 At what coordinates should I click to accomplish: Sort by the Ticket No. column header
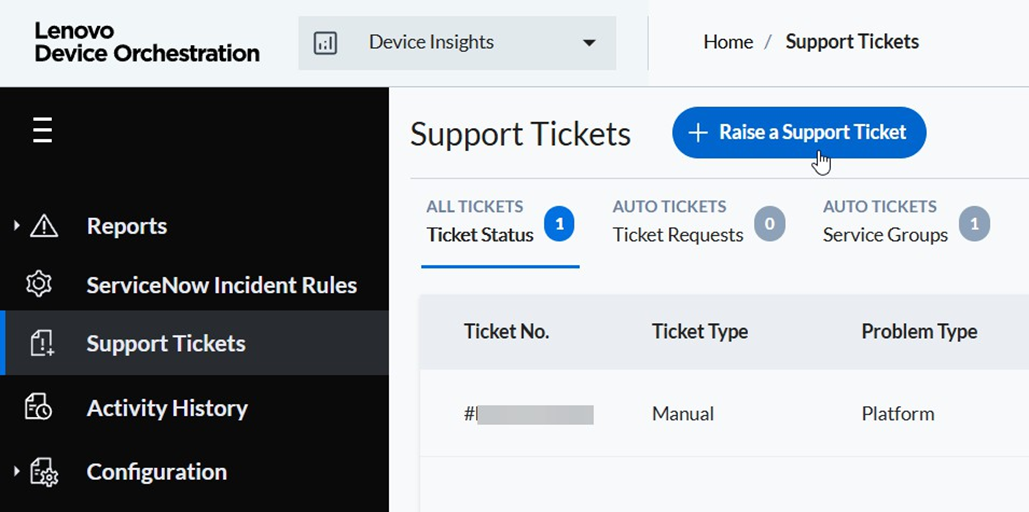coord(506,332)
